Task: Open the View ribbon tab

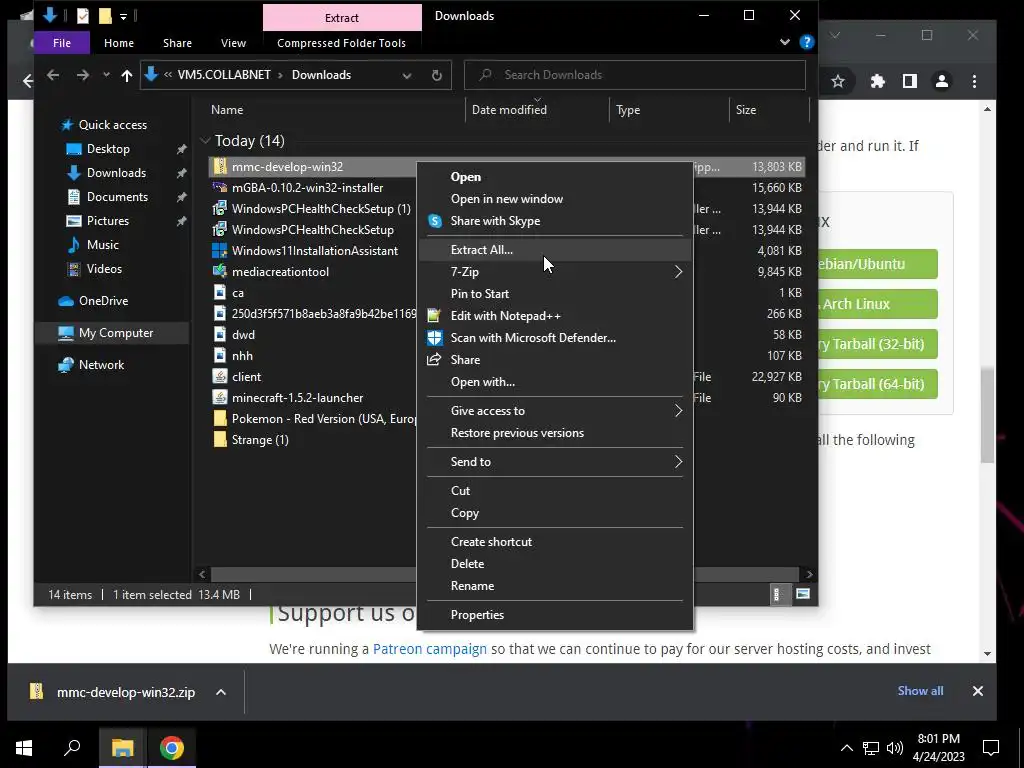Action: pyautogui.click(x=233, y=43)
